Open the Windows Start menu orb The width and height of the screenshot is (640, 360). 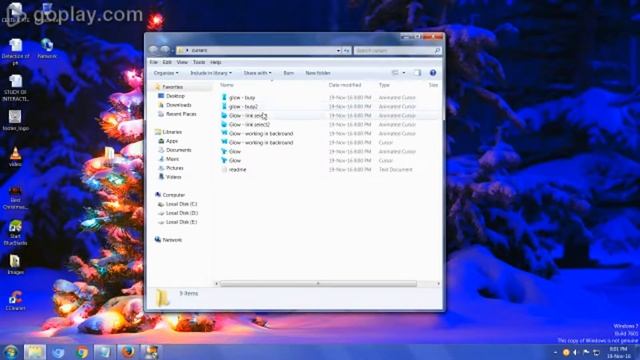(11, 352)
